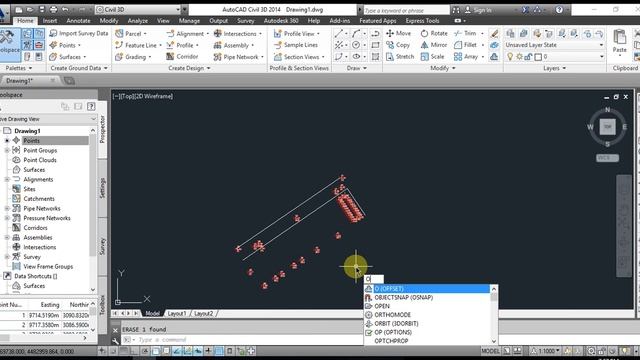Select the Array tool
This screenshot has width=640, height=360.
(466, 57)
